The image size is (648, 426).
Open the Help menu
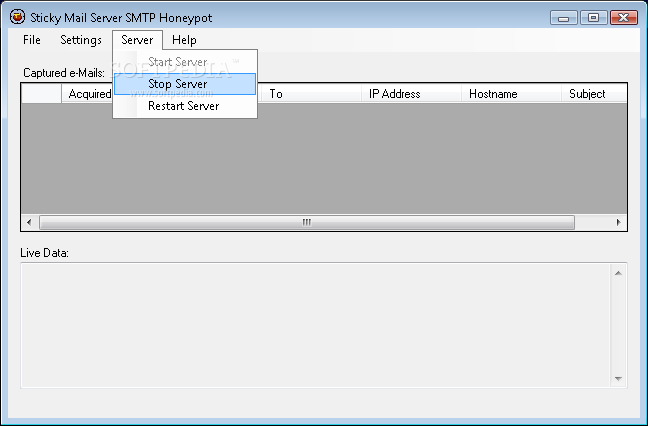[x=184, y=40]
